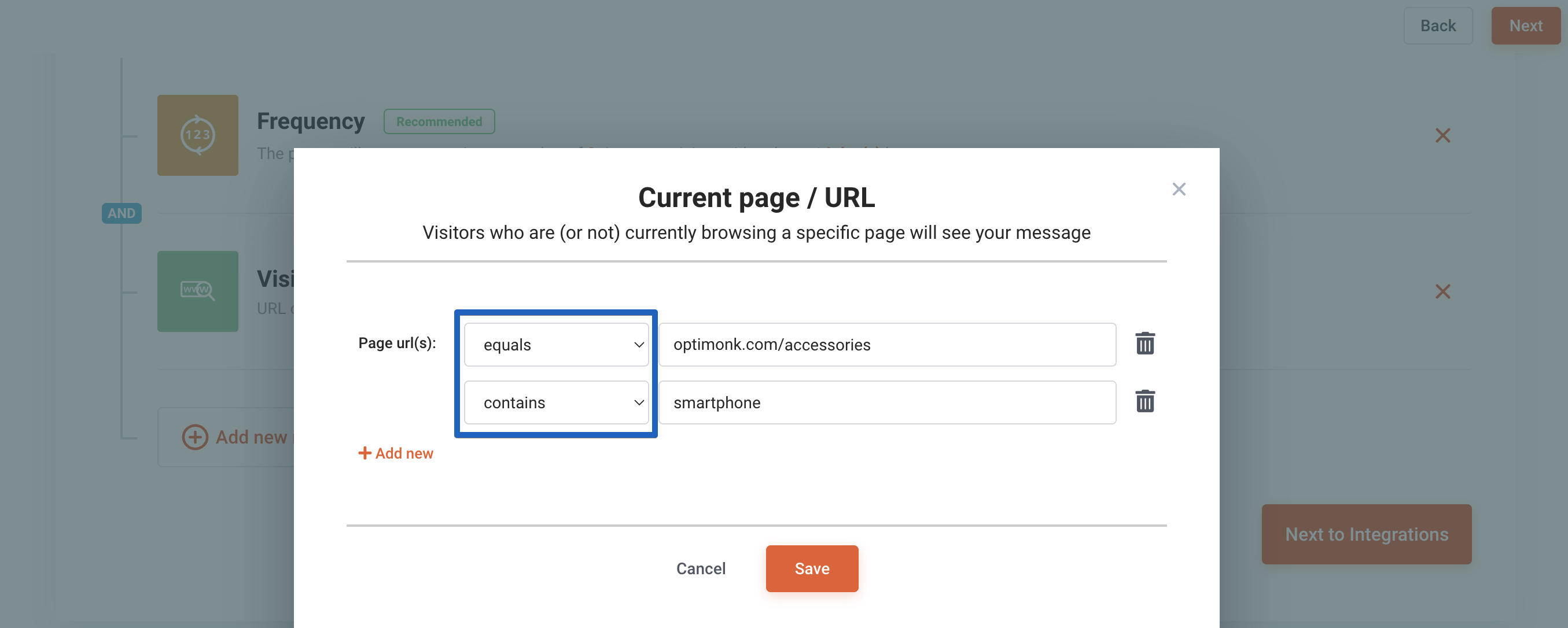The width and height of the screenshot is (1568, 628).
Task: Delete the smartphone URL rule via trash icon
Action: pos(1145,402)
